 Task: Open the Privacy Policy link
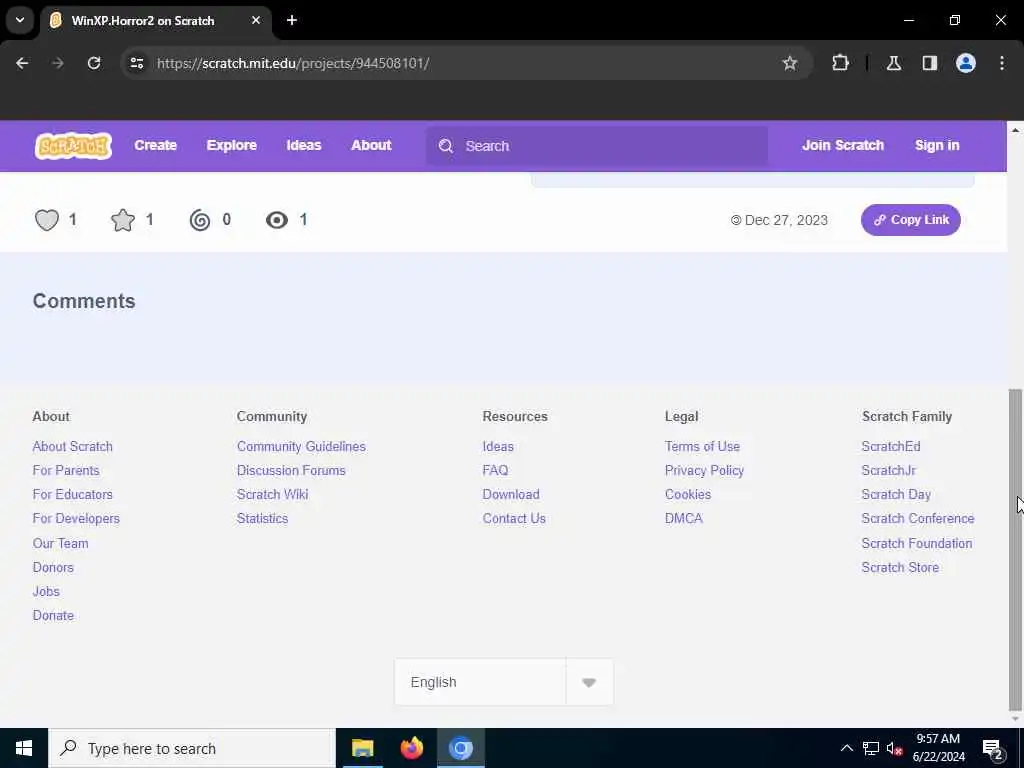pos(704,470)
